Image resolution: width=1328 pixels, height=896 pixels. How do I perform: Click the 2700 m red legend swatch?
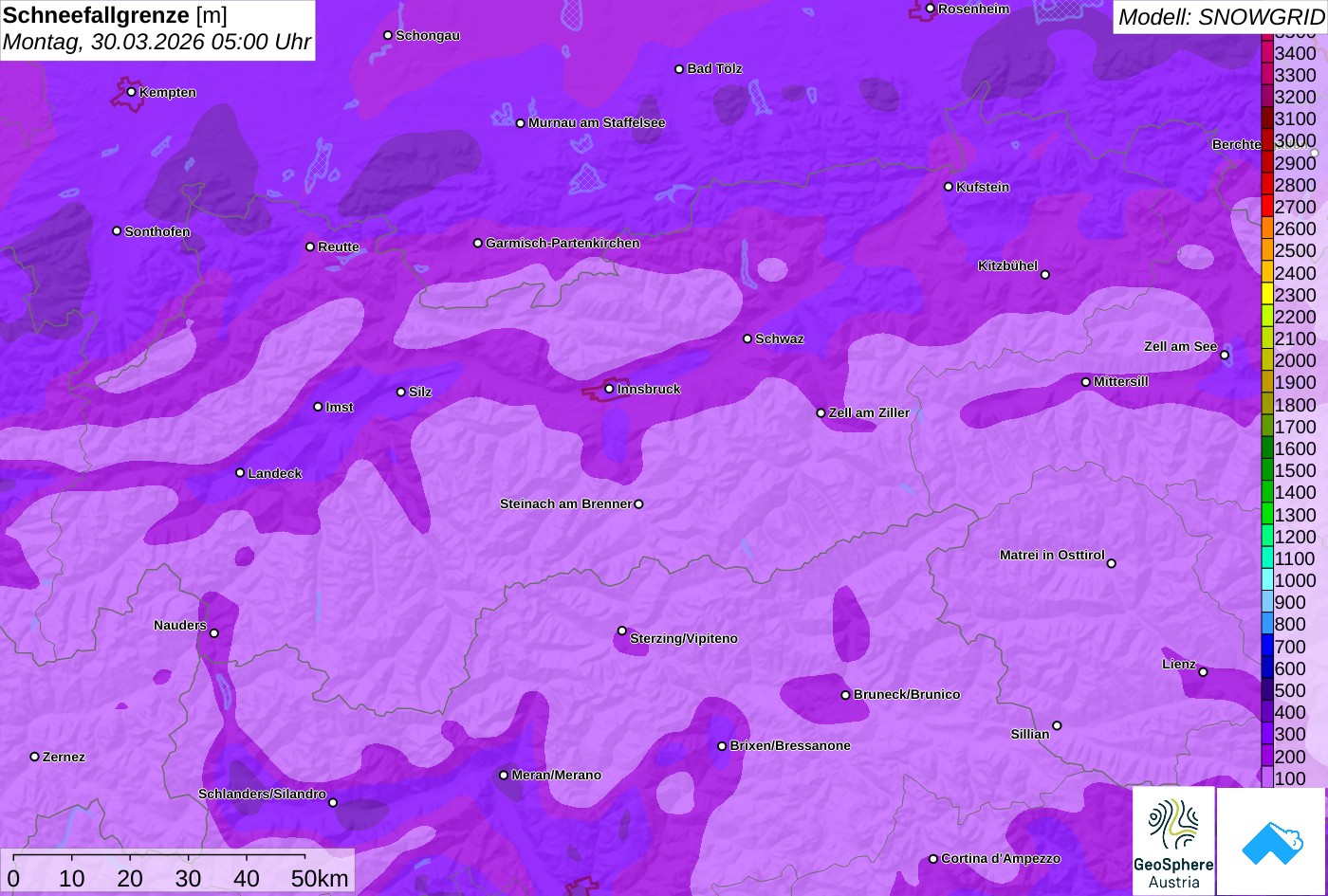(1266, 207)
